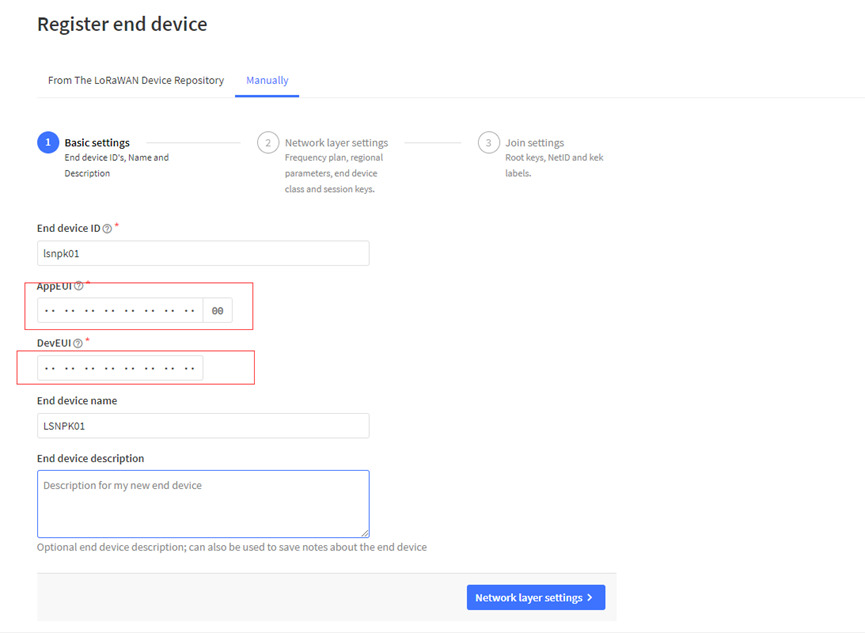The height and width of the screenshot is (633, 865).
Task: Click the Network layer settings button
Action: point(536,598)
